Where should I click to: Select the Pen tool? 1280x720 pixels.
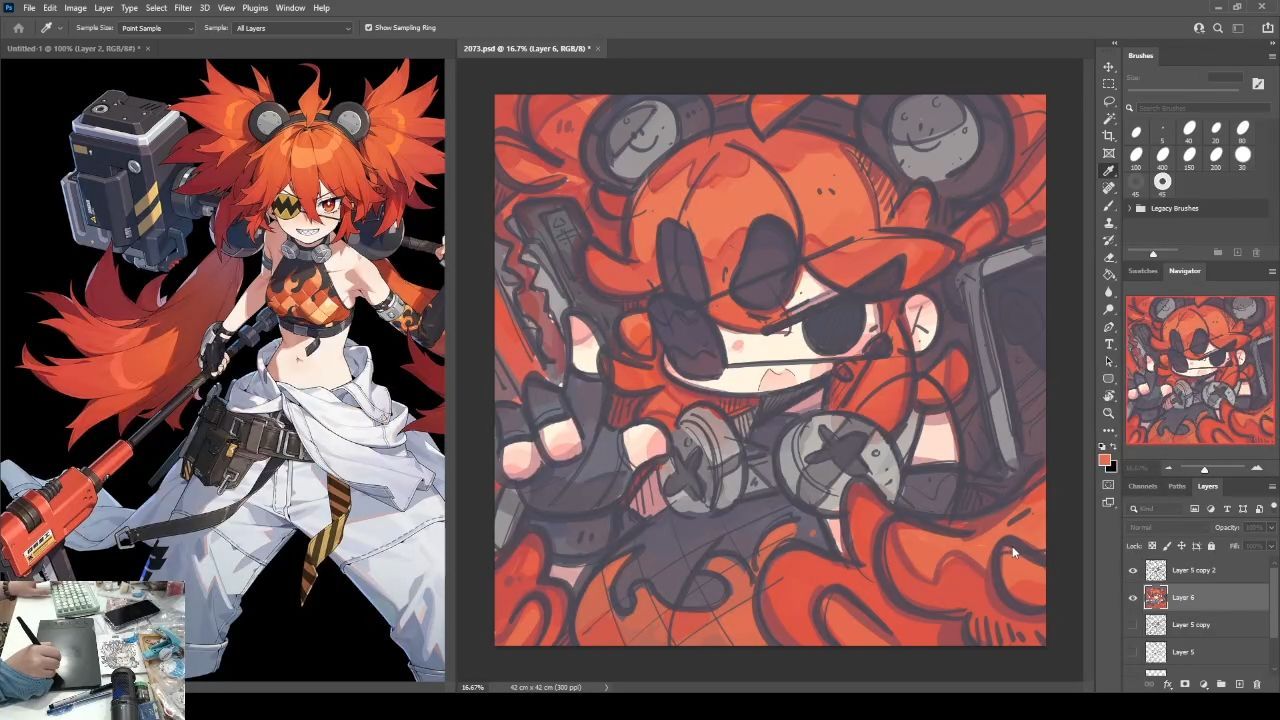(1108, 327)
